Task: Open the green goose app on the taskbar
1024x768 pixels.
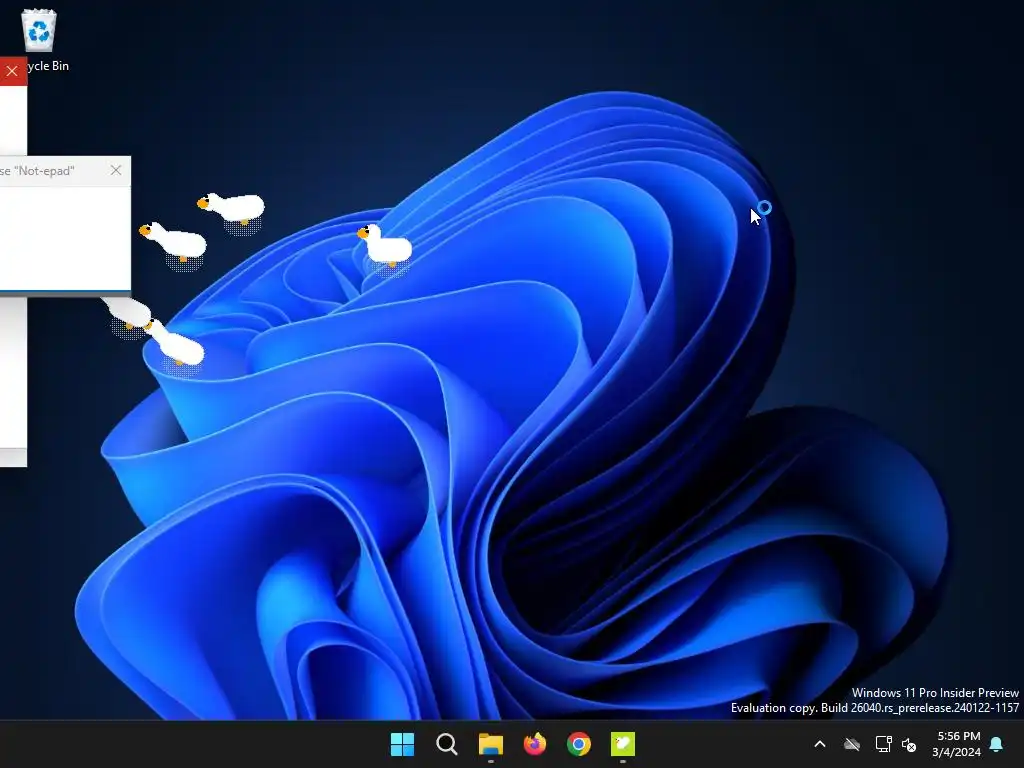Action: 623,744
